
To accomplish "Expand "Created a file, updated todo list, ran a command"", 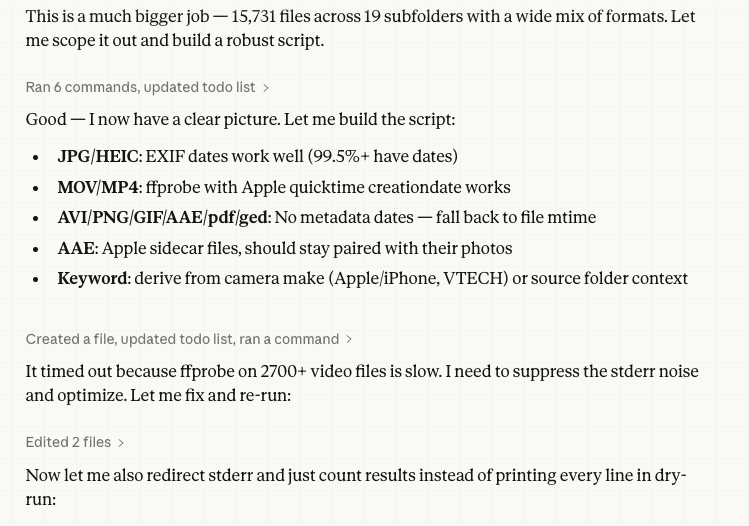I will tap(182, 340).
